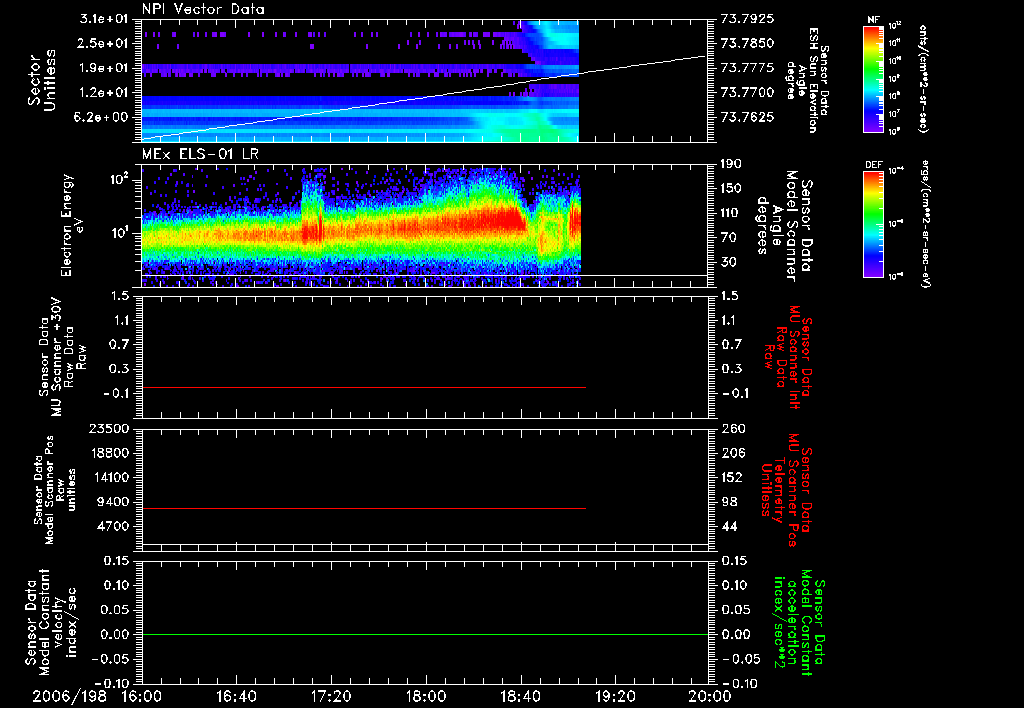1024x708 pixels.
Task: Click the '1.2e+01' sector tick label
Action: coord(103,92)
